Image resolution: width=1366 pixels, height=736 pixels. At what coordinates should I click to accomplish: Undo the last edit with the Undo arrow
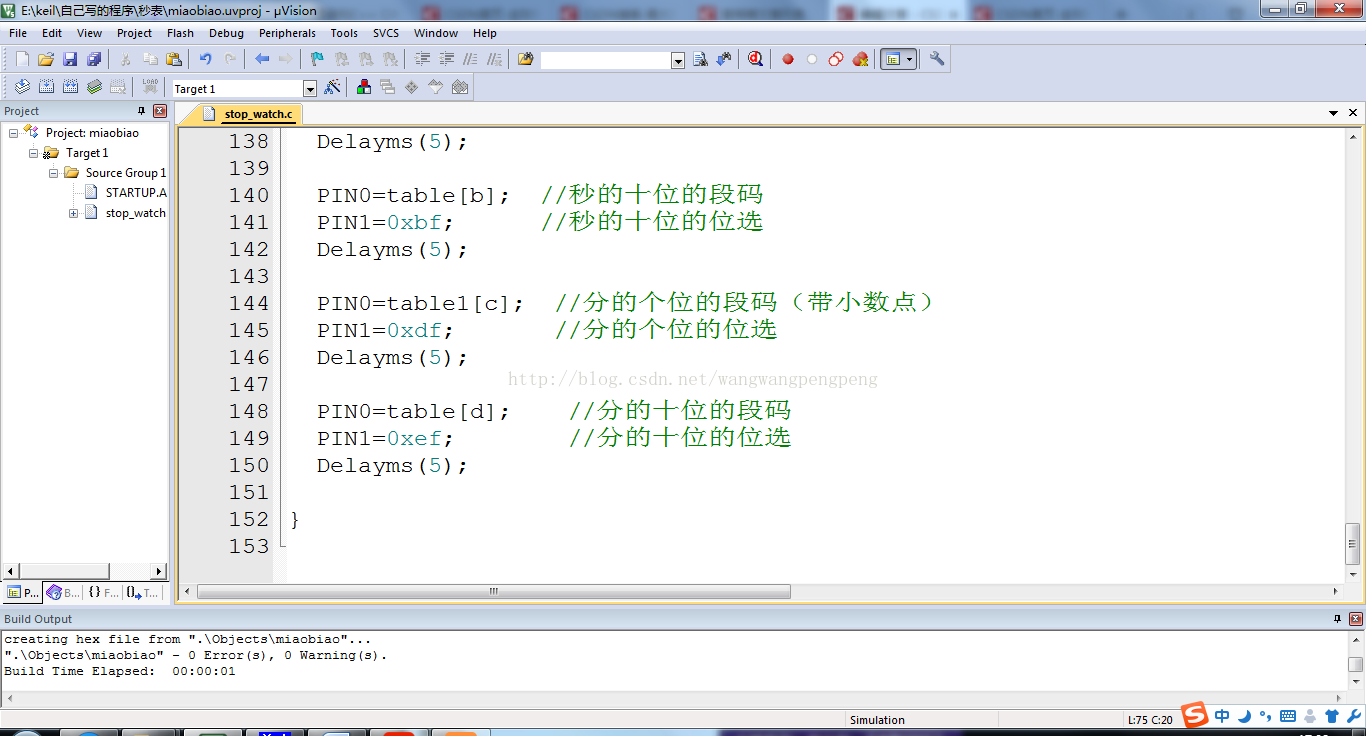[x=206, y=60]
